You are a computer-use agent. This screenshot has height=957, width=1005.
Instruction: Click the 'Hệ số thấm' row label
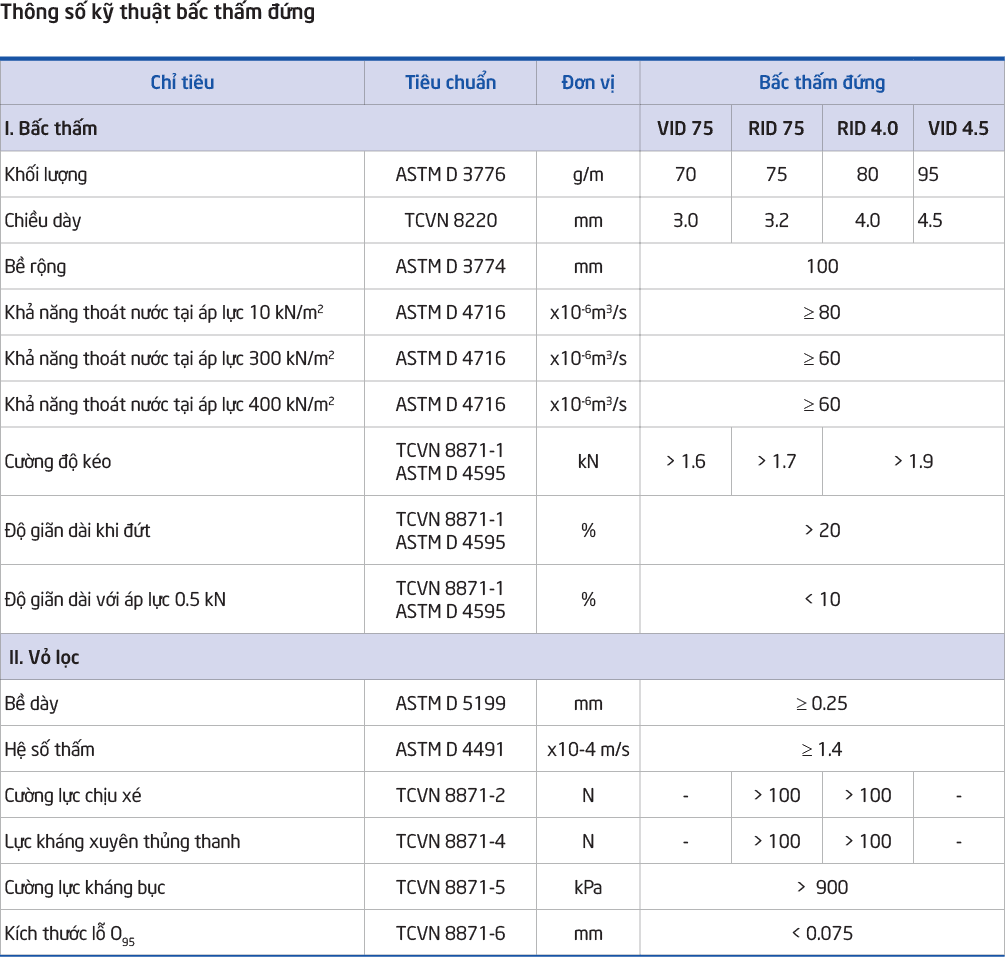coord(50,750)
